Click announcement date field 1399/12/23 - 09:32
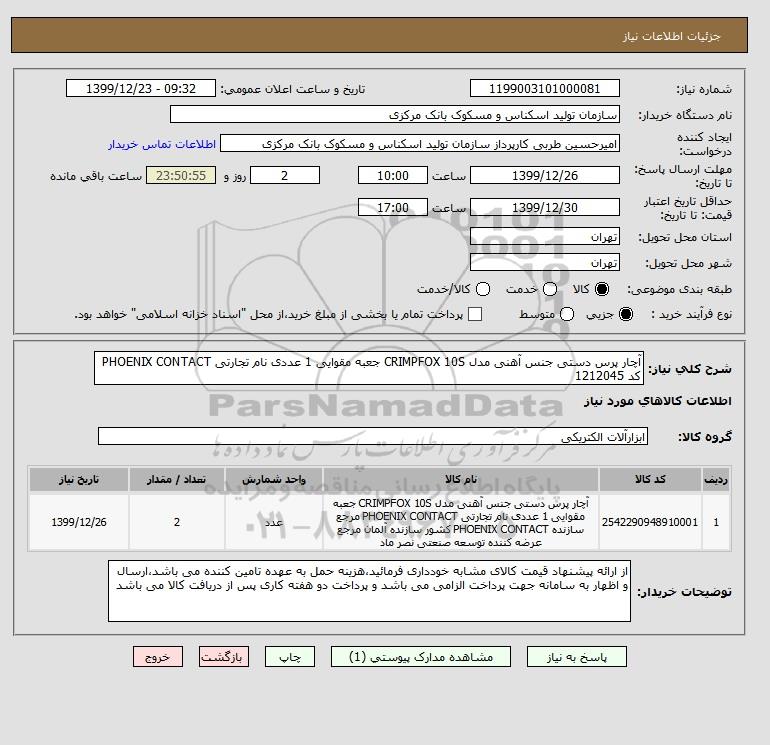 (x=141, y=88)
